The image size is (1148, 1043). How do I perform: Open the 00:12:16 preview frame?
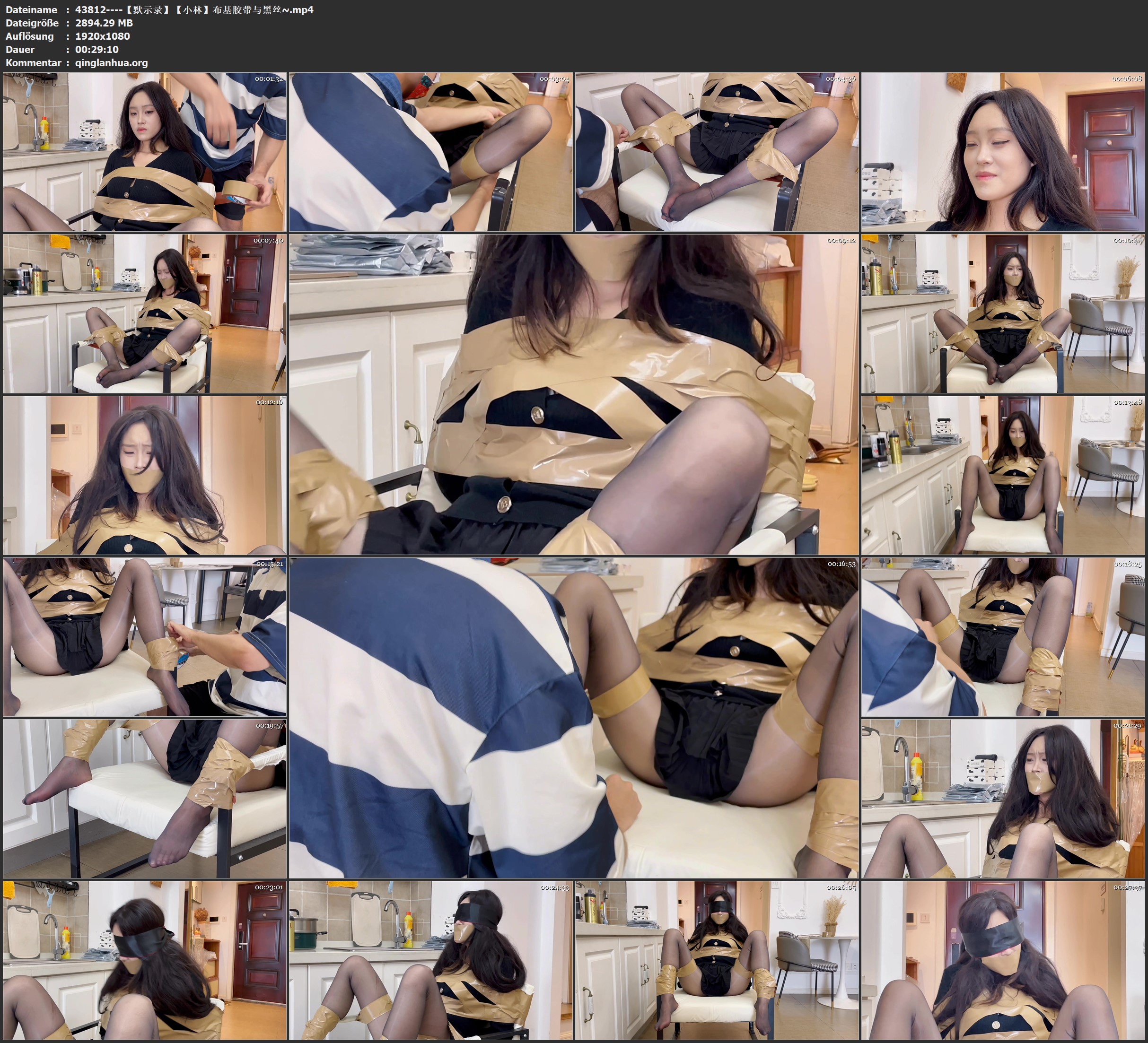145,475
